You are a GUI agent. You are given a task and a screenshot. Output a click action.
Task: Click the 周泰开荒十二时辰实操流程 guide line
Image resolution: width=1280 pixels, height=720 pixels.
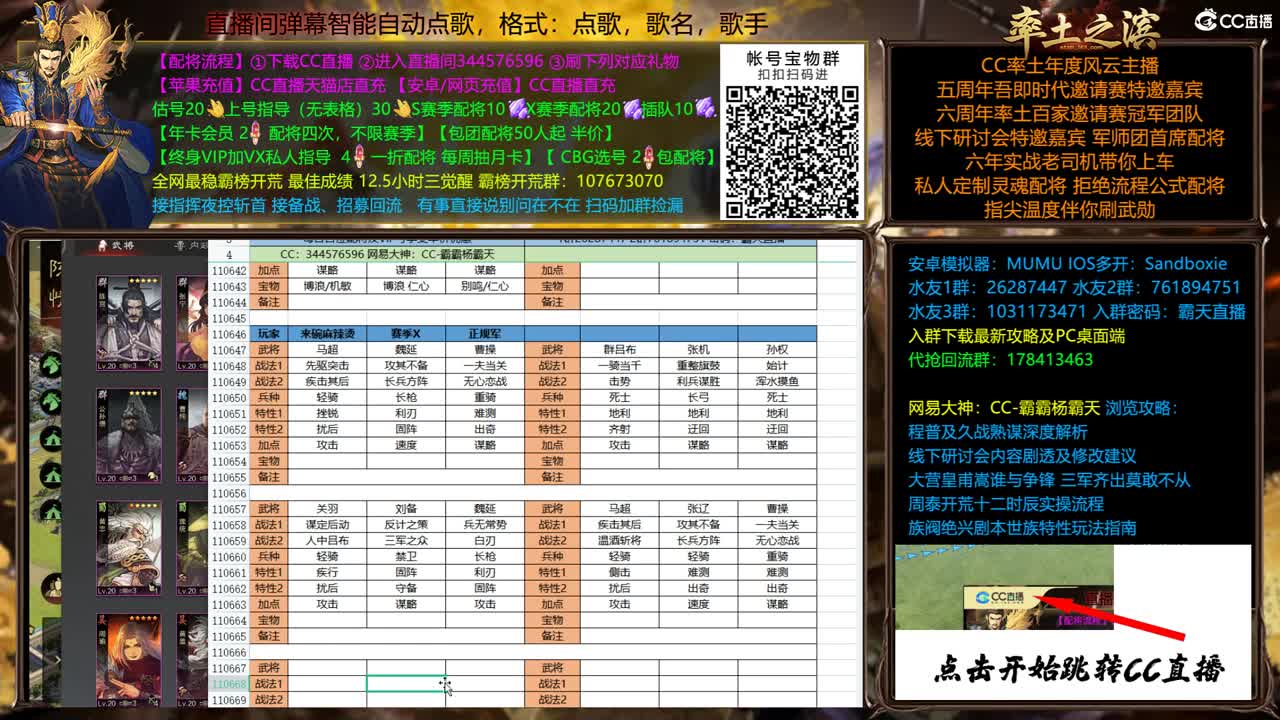[x=1006, y=504]
